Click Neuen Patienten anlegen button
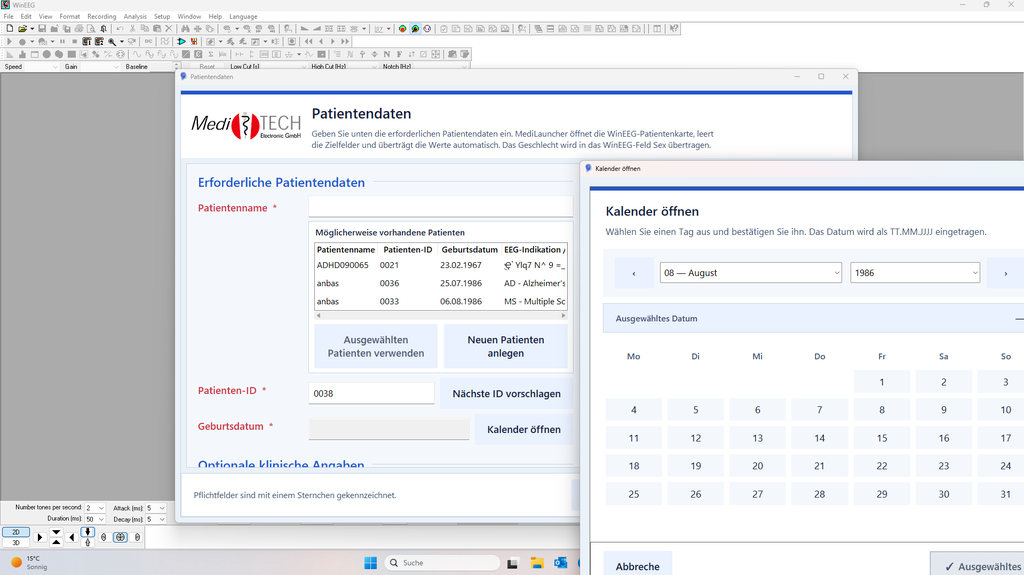The height and width of the screenshot is (575, 1024). [x=505, y=346]
